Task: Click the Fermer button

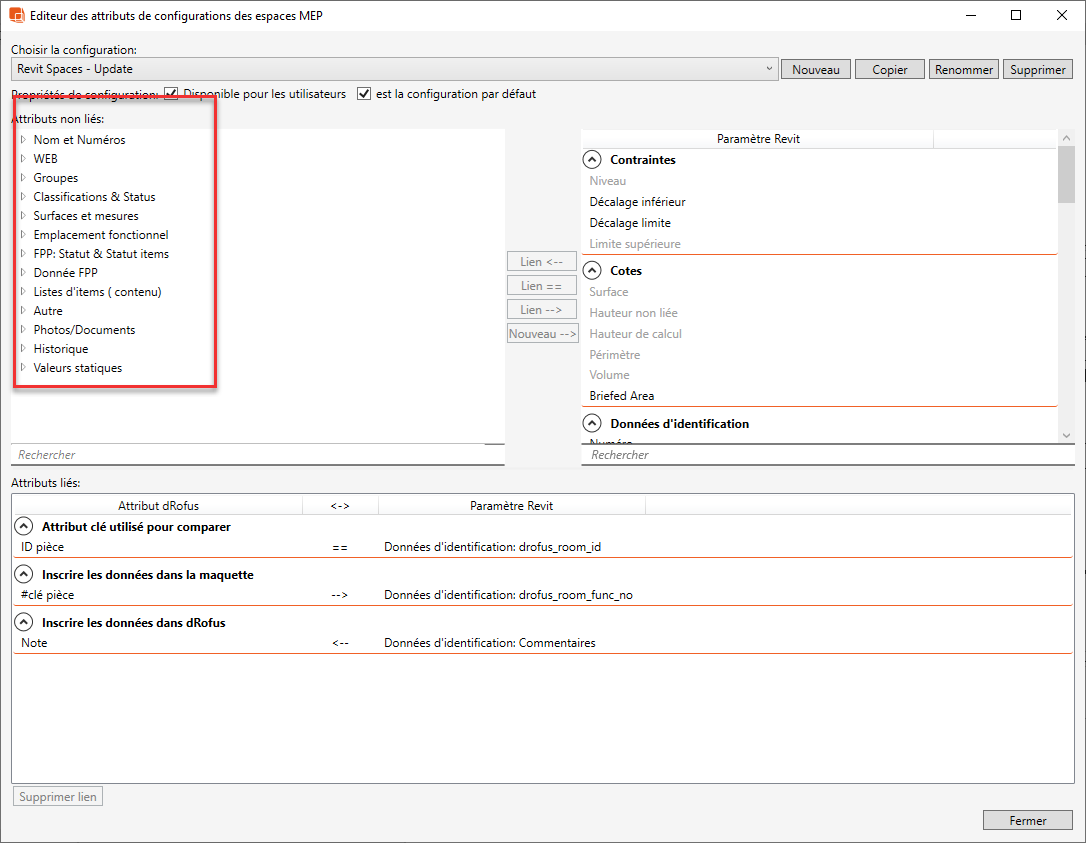Action: (1027, 820)
